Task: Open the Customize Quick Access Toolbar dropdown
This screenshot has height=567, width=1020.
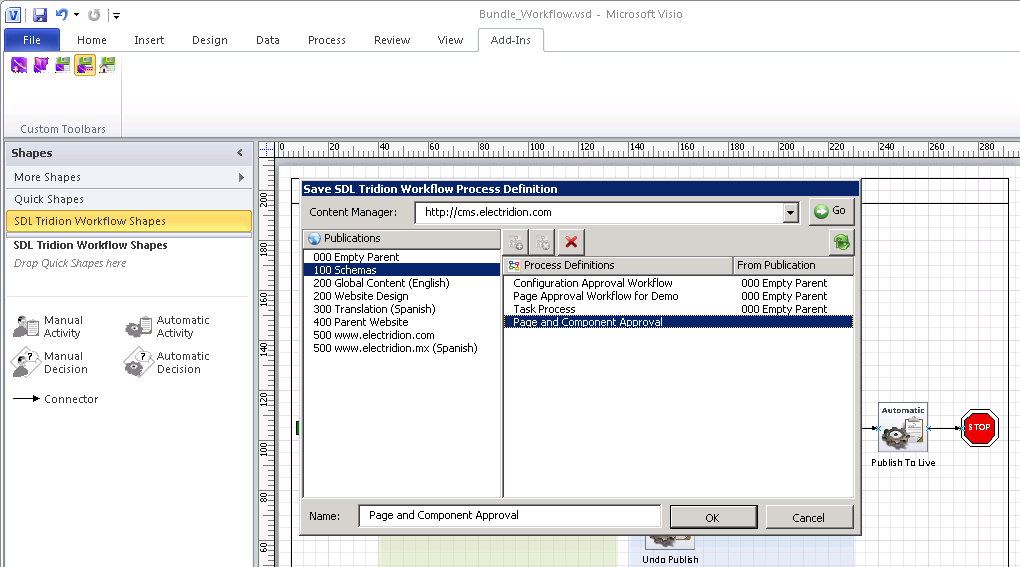Action: coord(116,16)
